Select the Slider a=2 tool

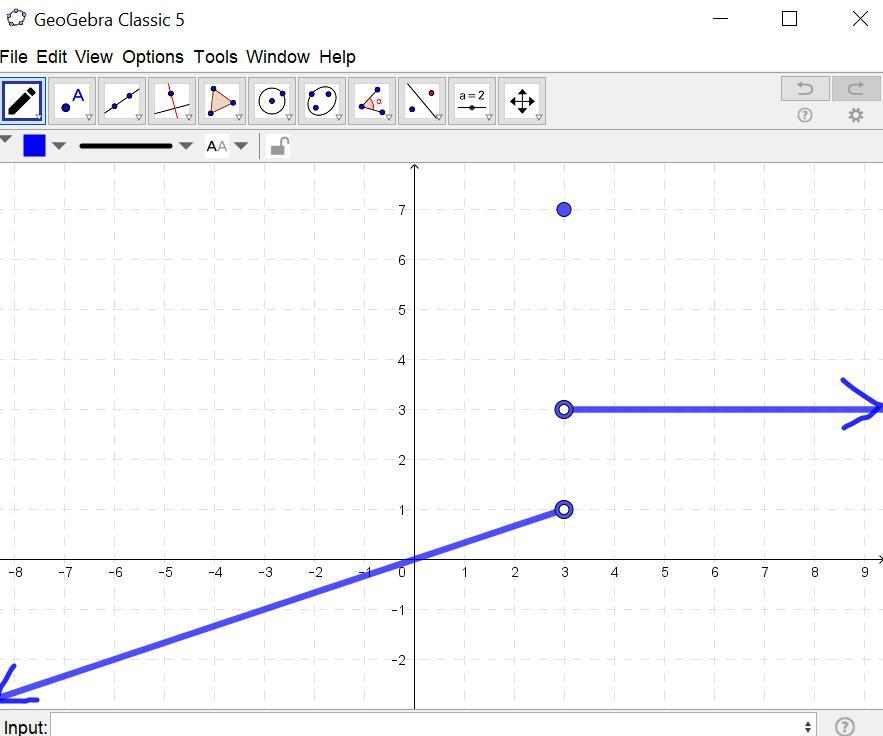coord(472,101)
